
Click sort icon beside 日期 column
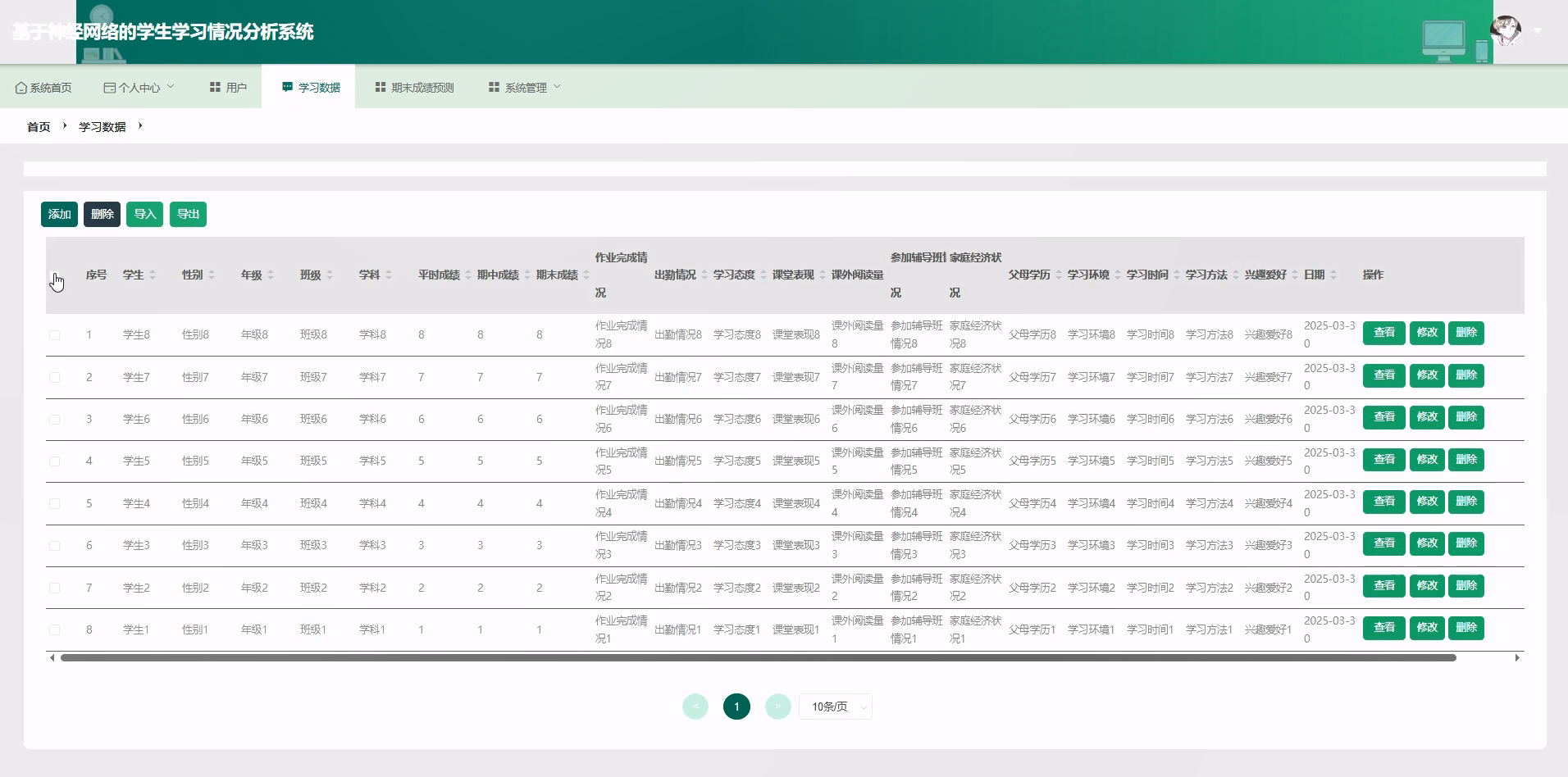click(1333, 275)
